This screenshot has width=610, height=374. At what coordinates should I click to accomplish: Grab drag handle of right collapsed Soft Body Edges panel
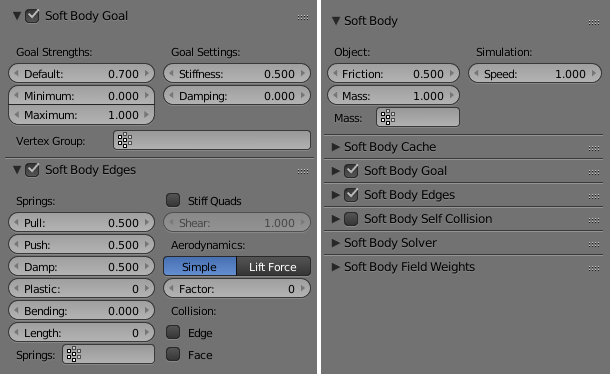(594, 196)
